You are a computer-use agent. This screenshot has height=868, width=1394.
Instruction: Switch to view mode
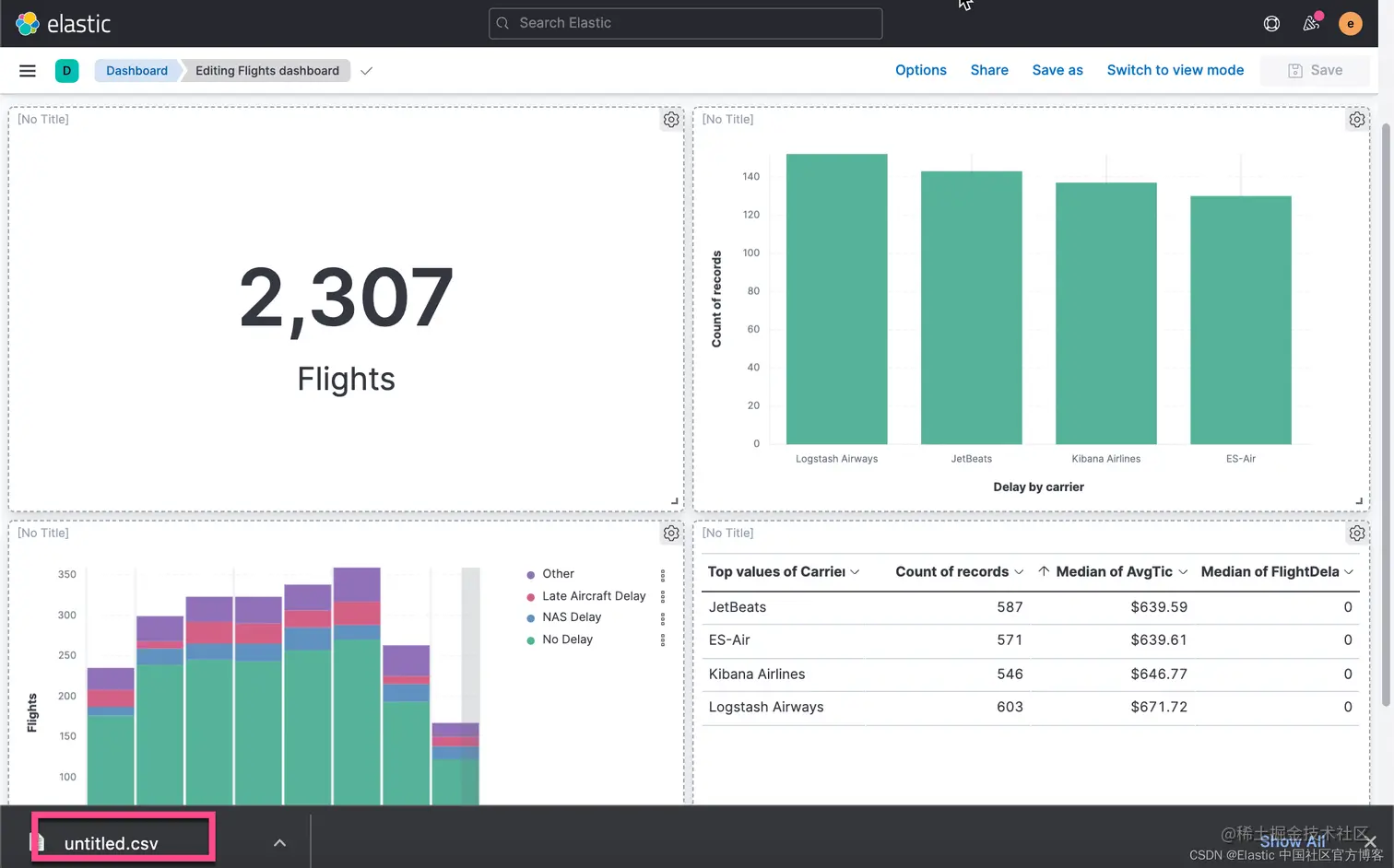(x=1175, y=70)
